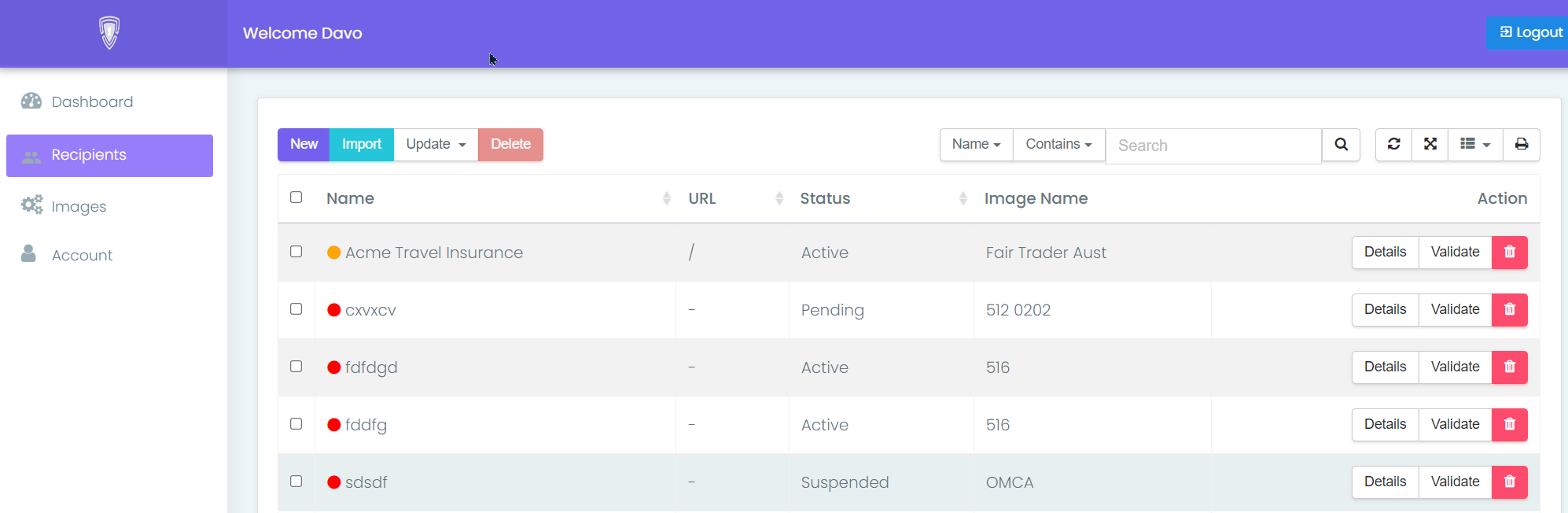Open Details for Acme Travel Insurance
Screen dimensions: 1568x513
pos(1386,253)
